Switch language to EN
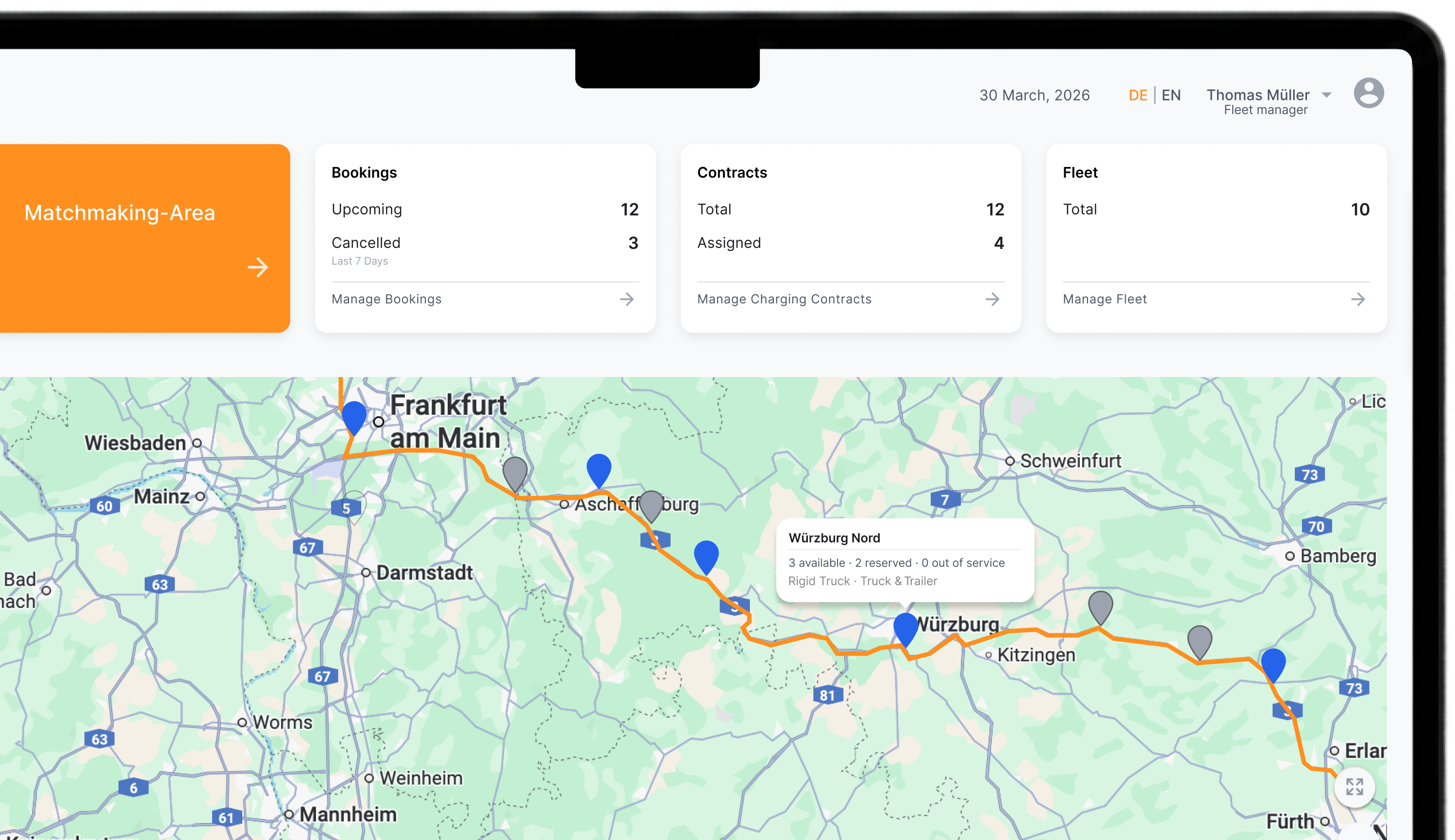 pos(1171,95)
